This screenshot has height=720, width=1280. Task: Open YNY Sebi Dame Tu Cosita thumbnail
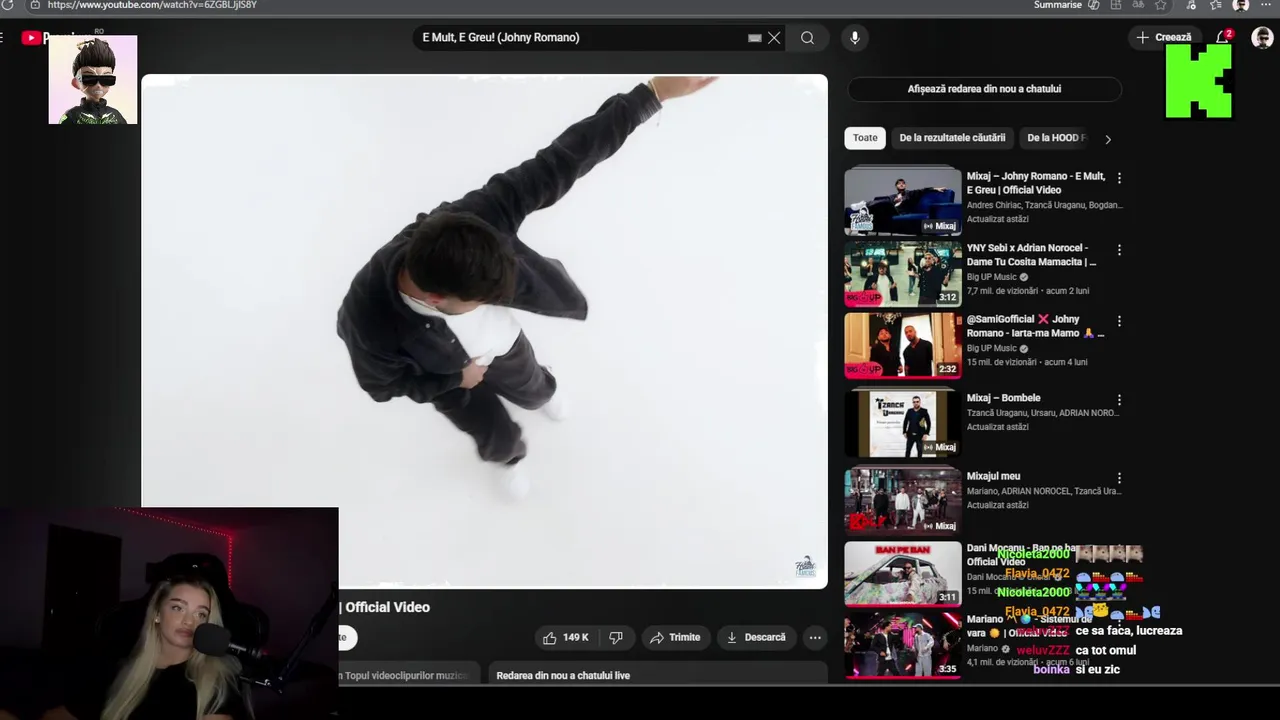click(x=903, y=274)
